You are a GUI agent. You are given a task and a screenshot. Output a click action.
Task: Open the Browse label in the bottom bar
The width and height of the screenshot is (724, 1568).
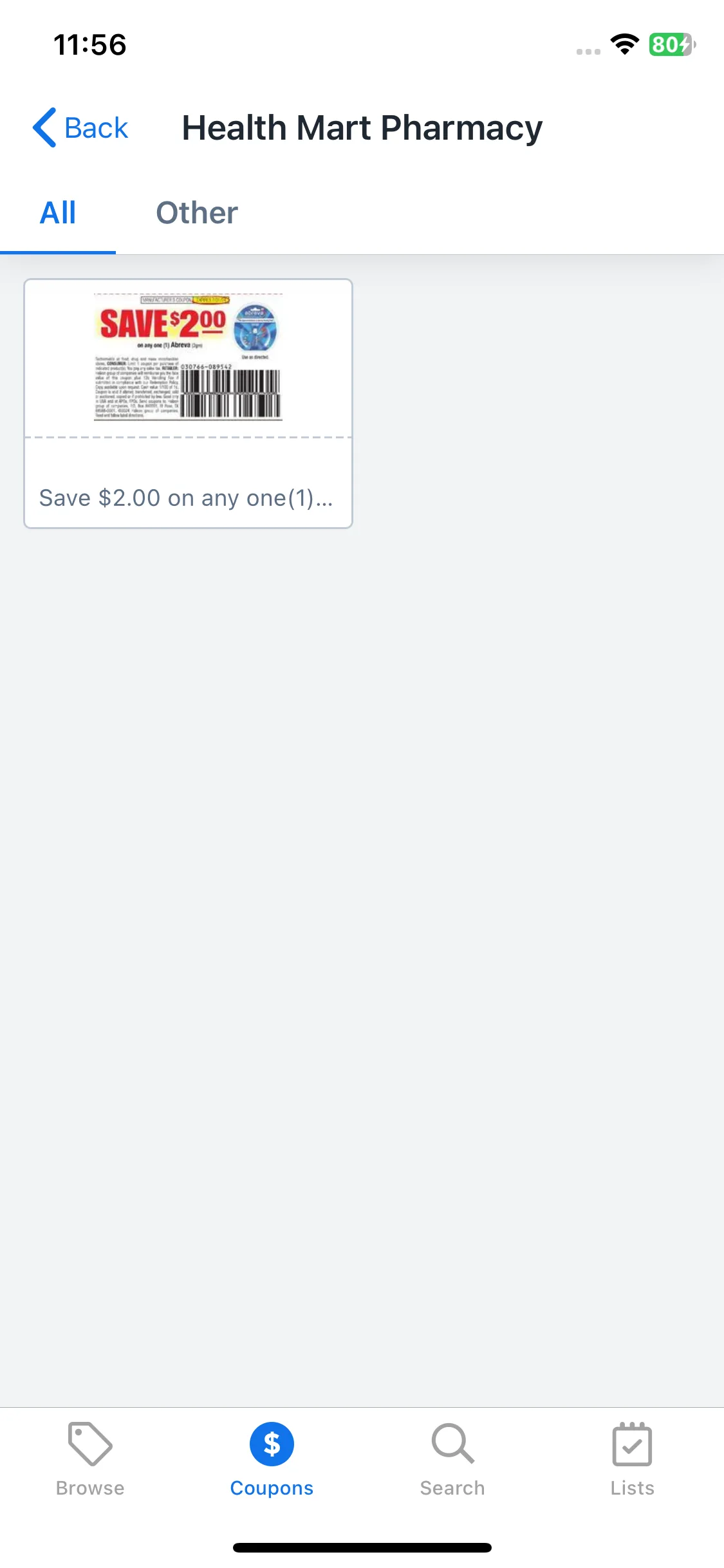90,1488
